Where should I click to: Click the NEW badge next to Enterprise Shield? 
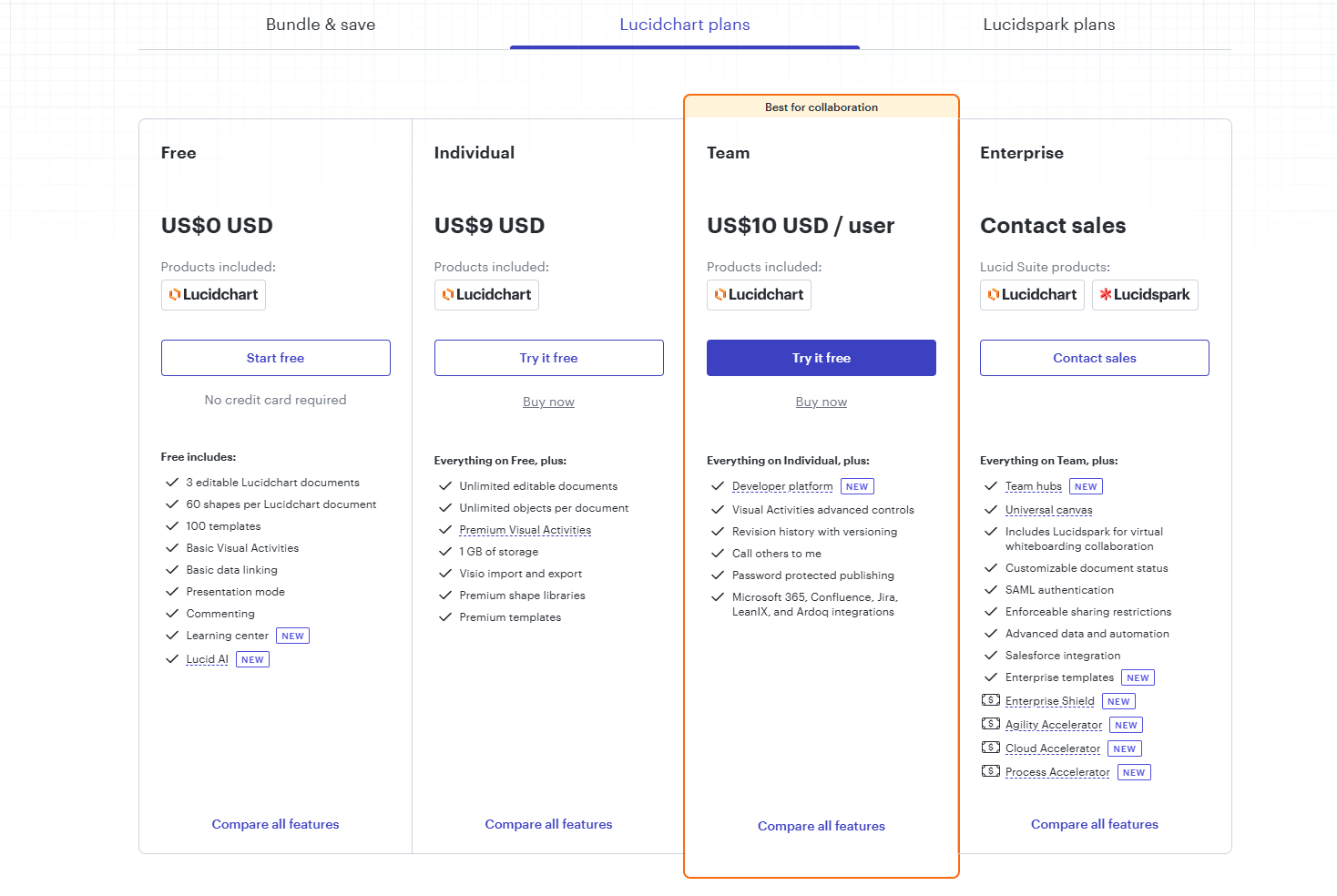pos(1118,701)
